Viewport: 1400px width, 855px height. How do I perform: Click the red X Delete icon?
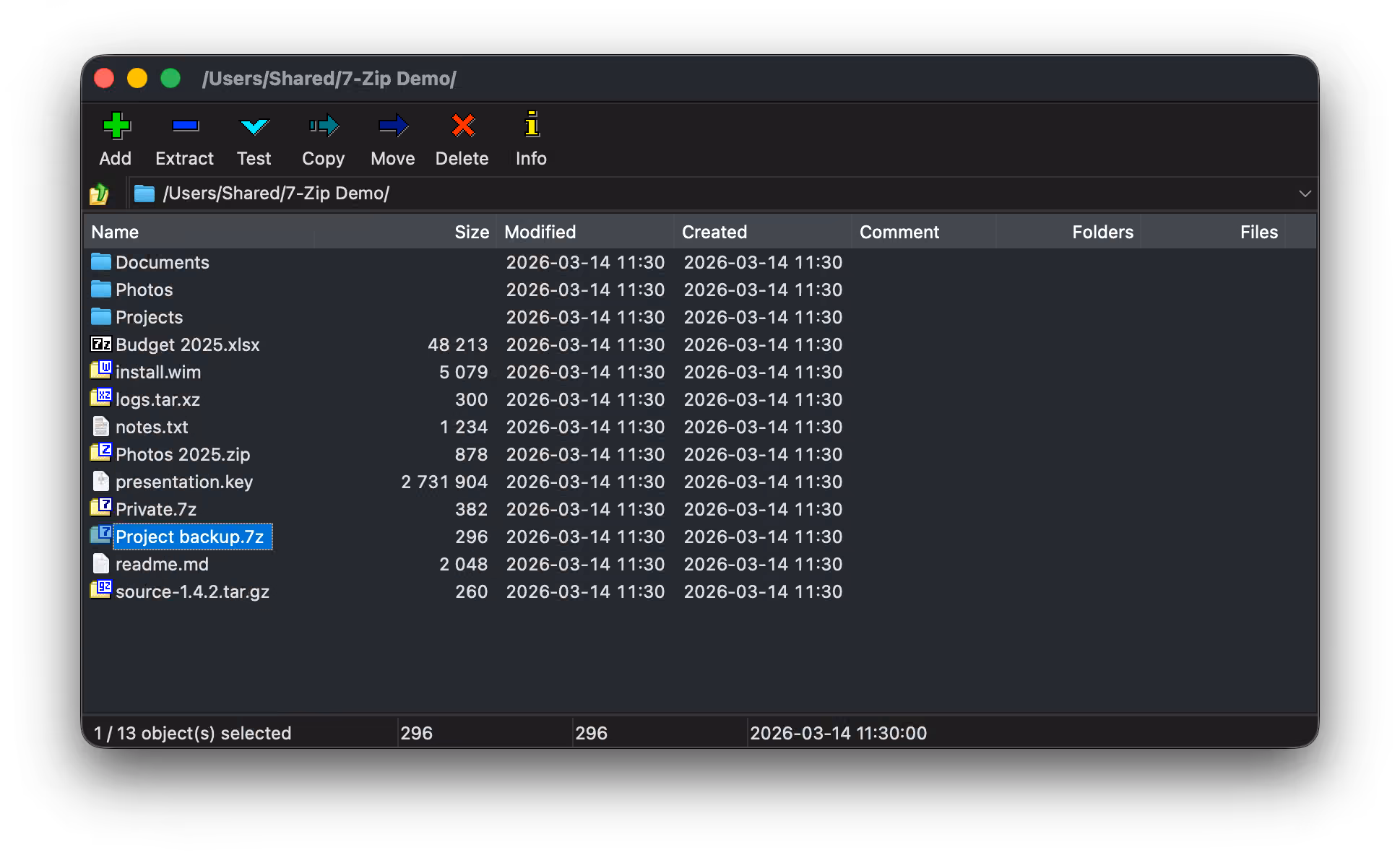[x=462, y=126]
